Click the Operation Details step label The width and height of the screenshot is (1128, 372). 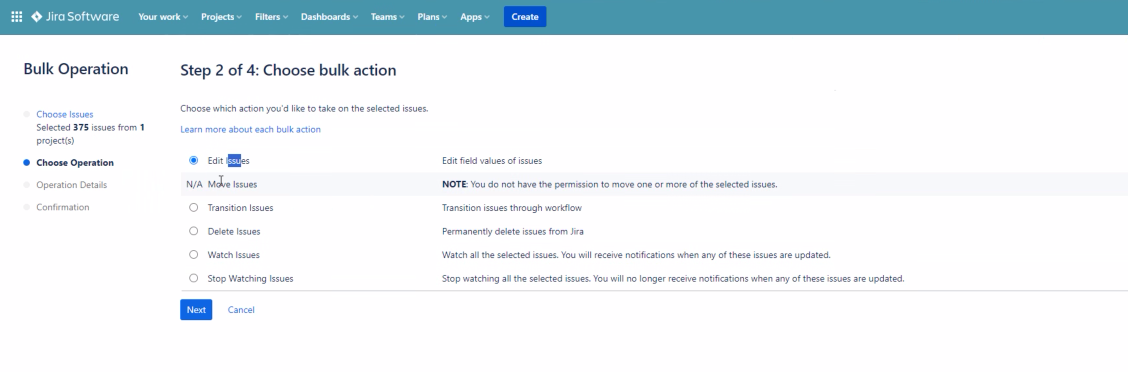tap(71, 185)
